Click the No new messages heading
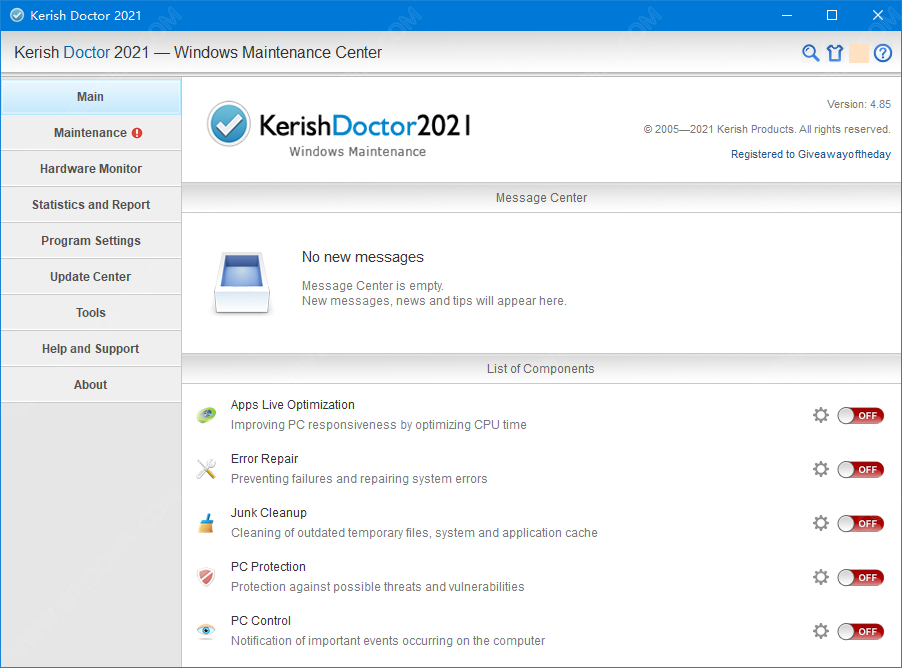The image size is (902, 668). pyautogui.click(x=362, y=257)
